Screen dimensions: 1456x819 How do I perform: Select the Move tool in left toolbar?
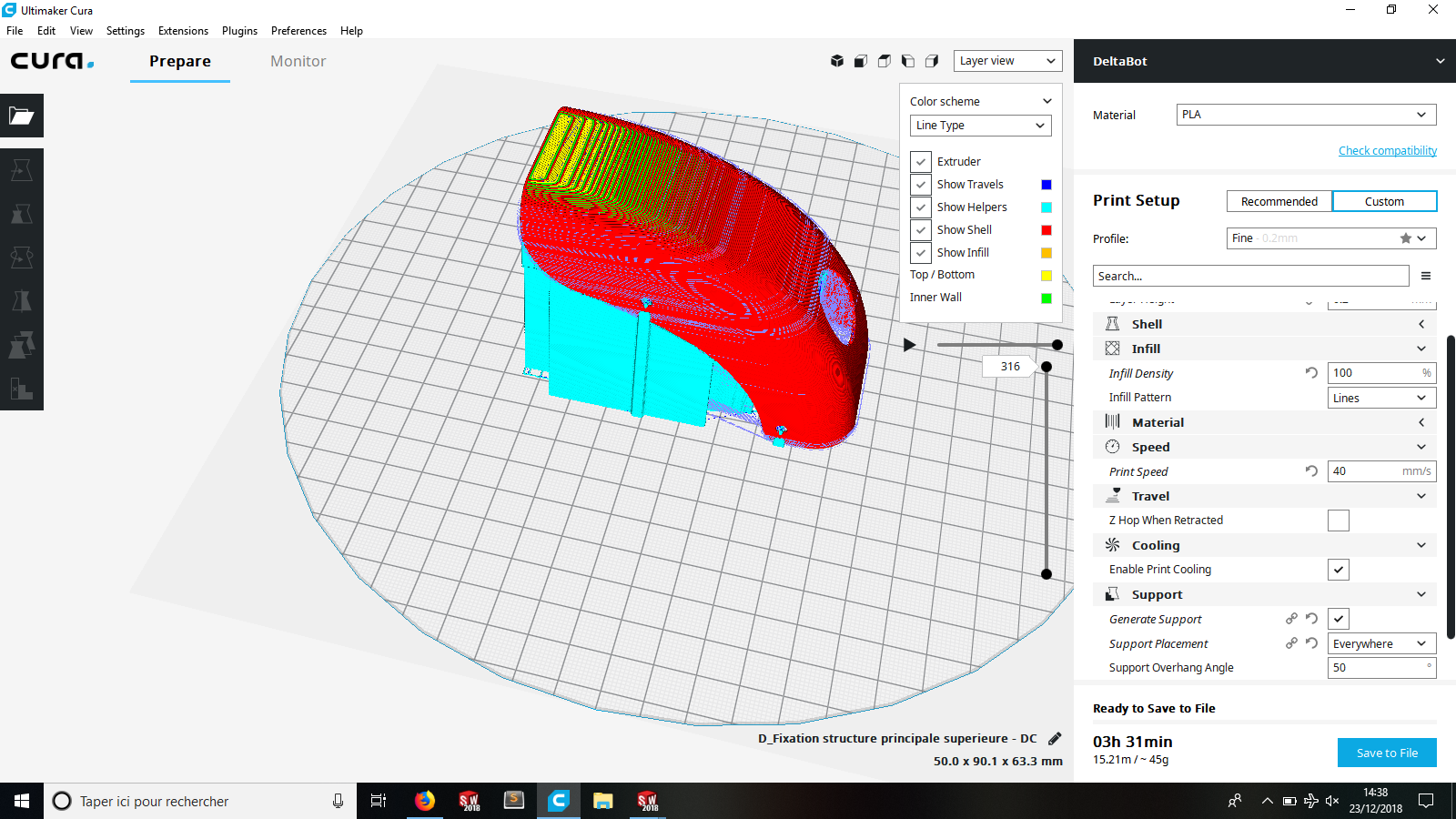click(22, 170)
